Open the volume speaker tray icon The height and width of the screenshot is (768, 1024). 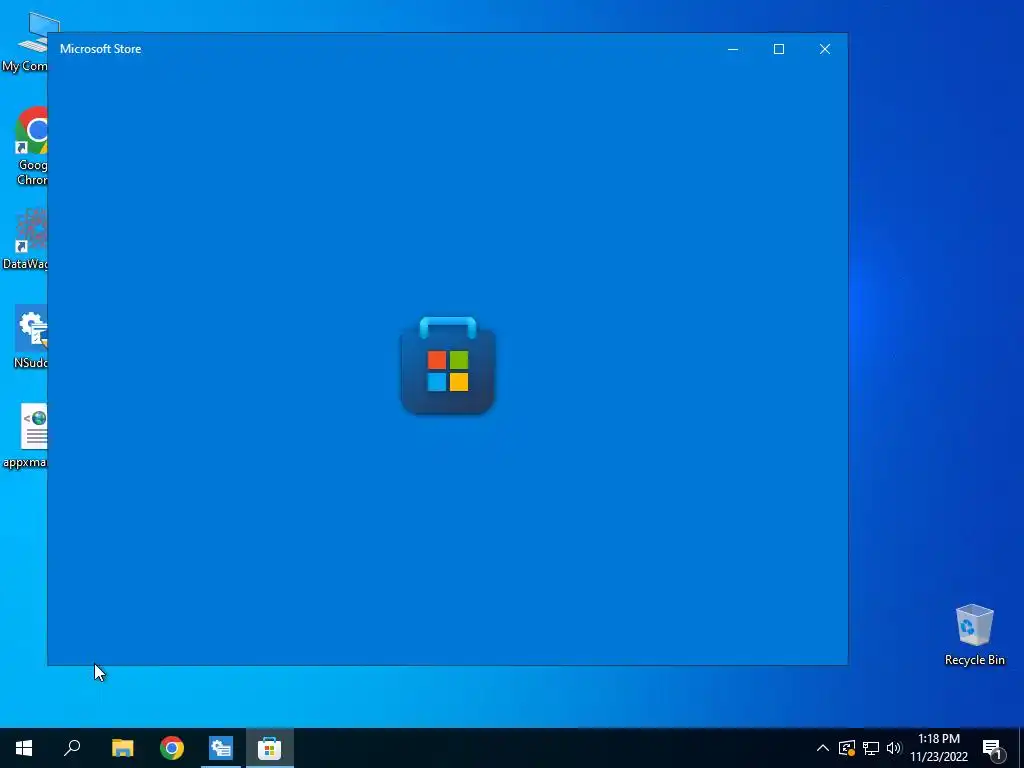coord(894,748)
